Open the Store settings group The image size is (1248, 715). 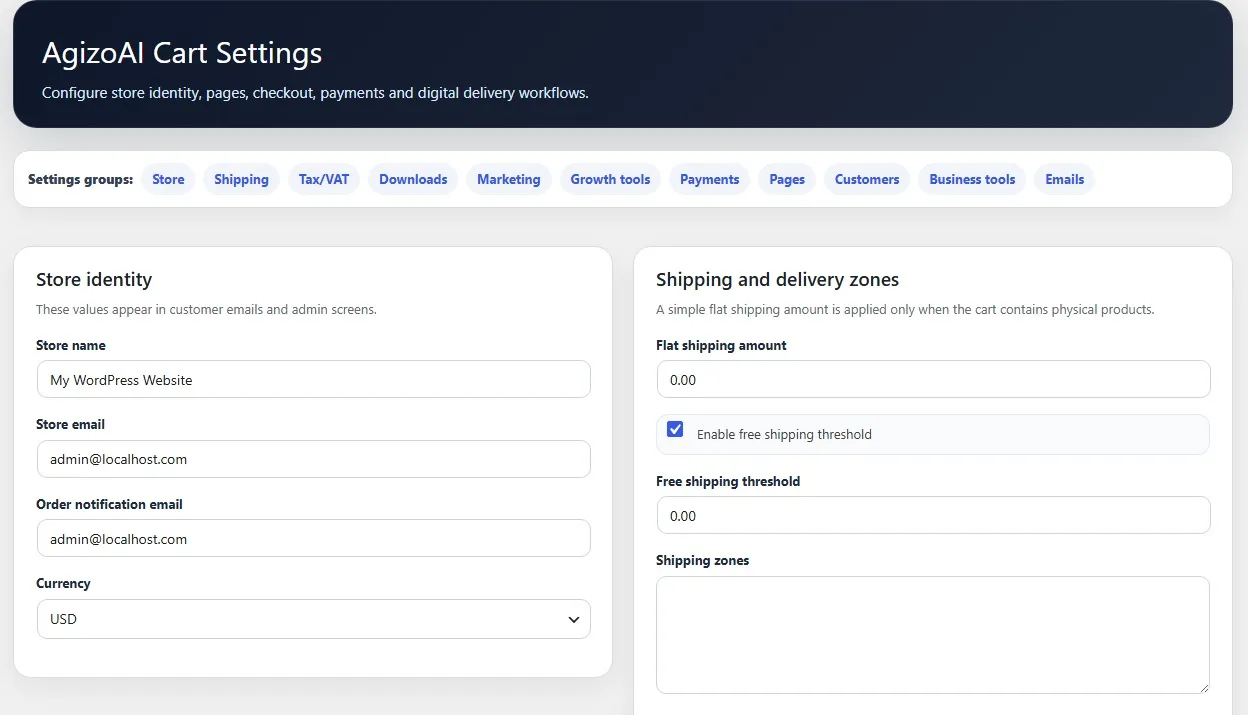pos(168,179)
